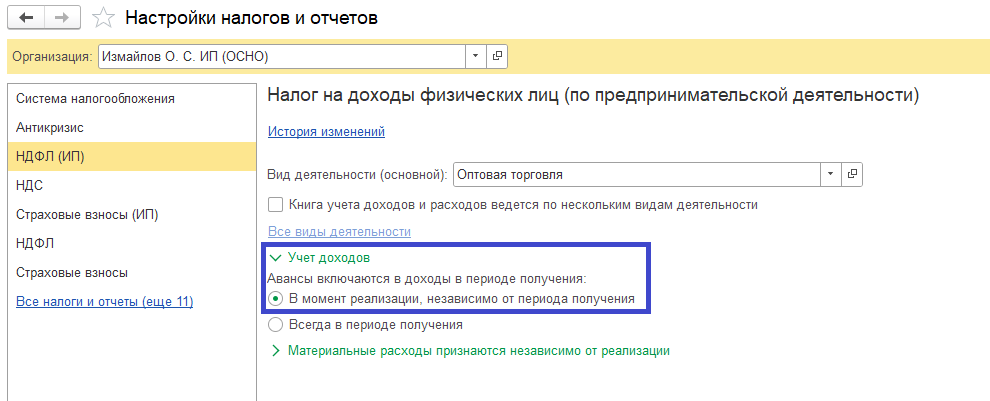Viewport: 990px width, 401px height.
Task: Expand 'Материальные расходы признаются' section
Action: pyautogui.click(x=276, y=351)
